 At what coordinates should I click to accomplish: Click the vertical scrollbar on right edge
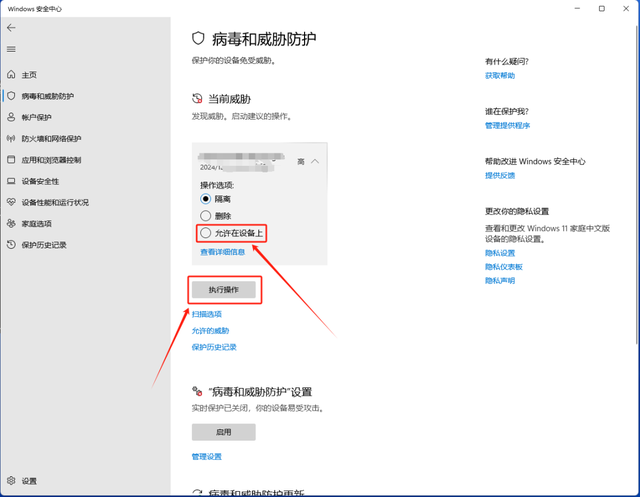coord(637,184)
